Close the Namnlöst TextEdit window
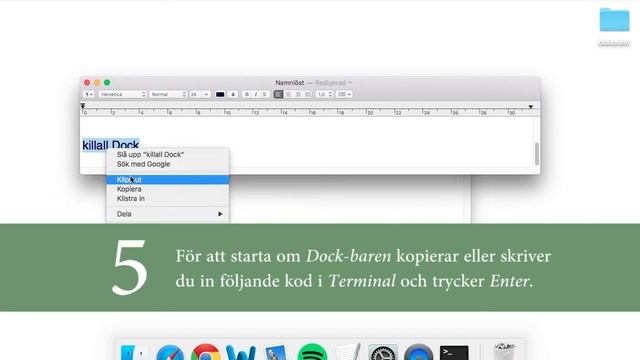Screen dimensions: 640x360 pos(87,82)
